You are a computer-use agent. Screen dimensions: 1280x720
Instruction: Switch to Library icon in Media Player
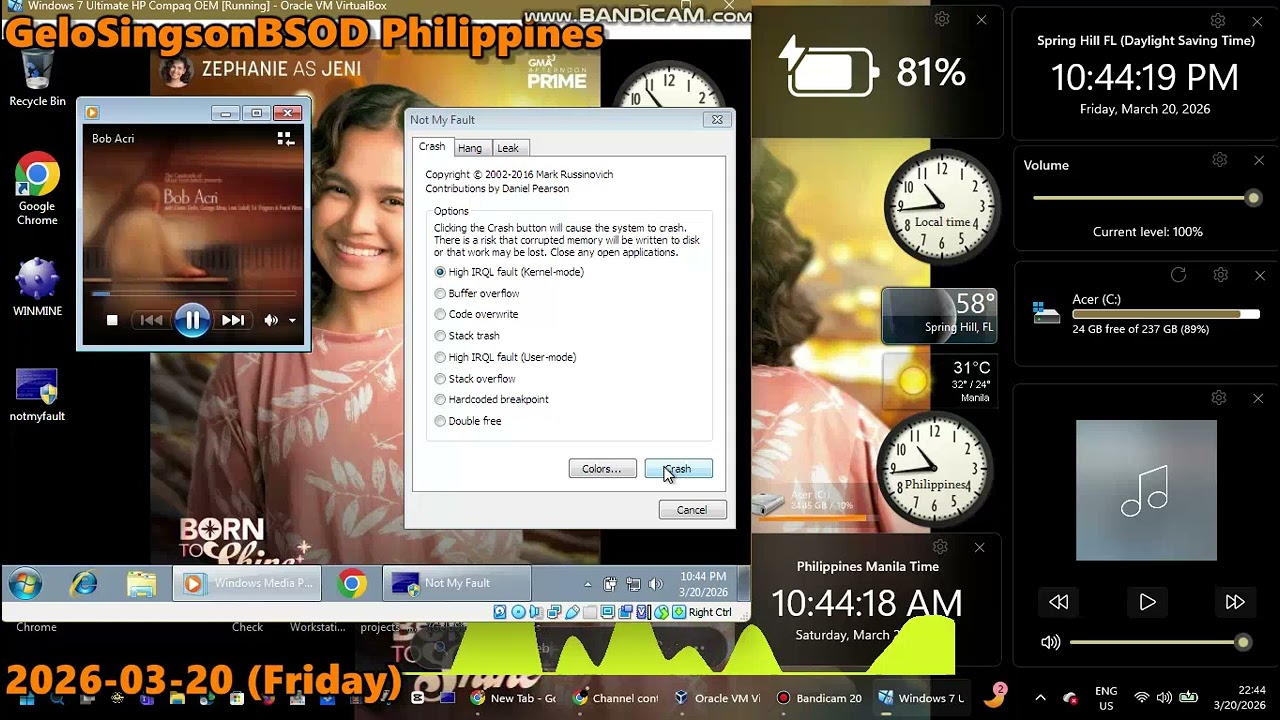(285, 139)
